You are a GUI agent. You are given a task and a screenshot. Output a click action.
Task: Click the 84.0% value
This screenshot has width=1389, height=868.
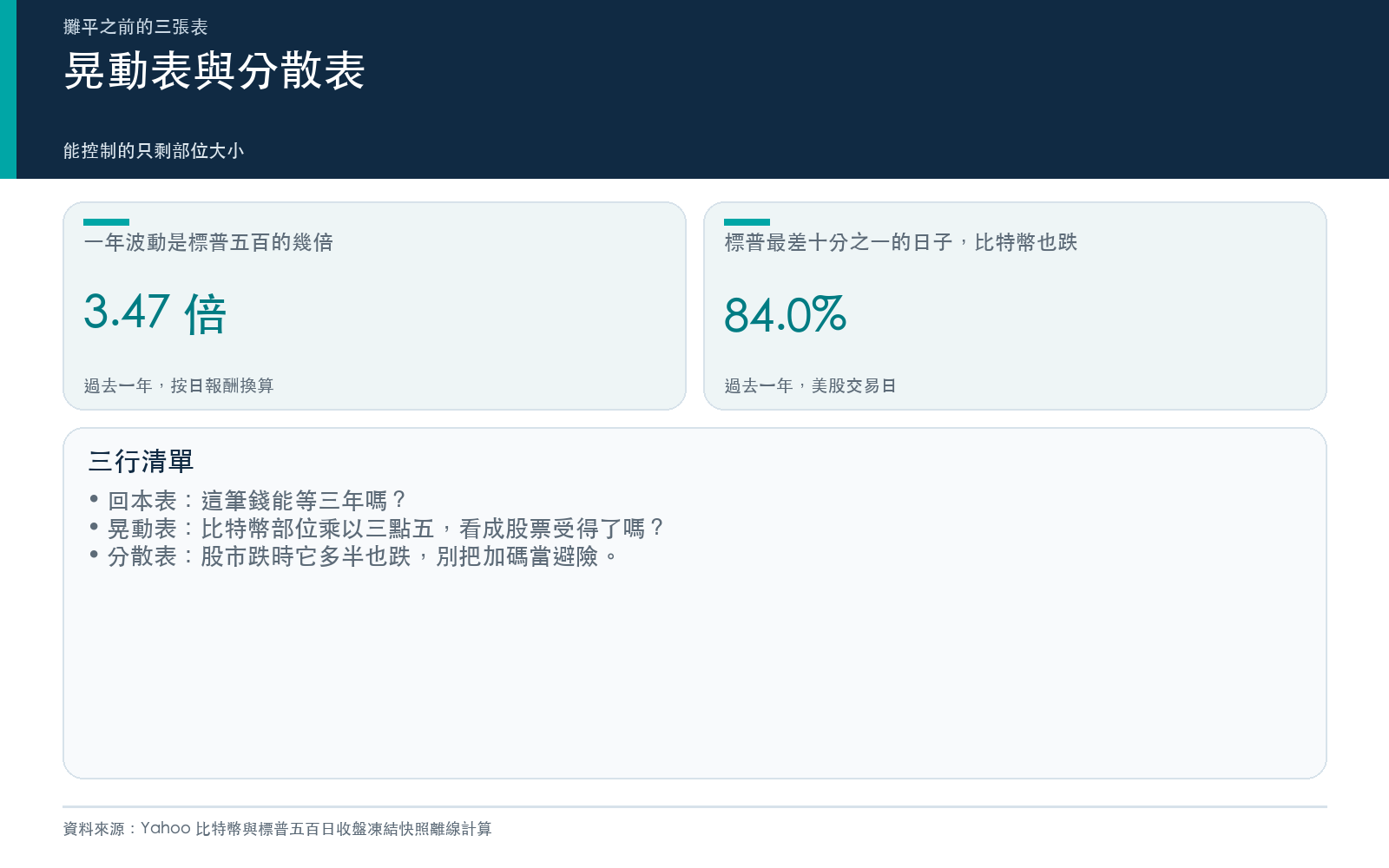pyautogui.click(x=786, y=314)
